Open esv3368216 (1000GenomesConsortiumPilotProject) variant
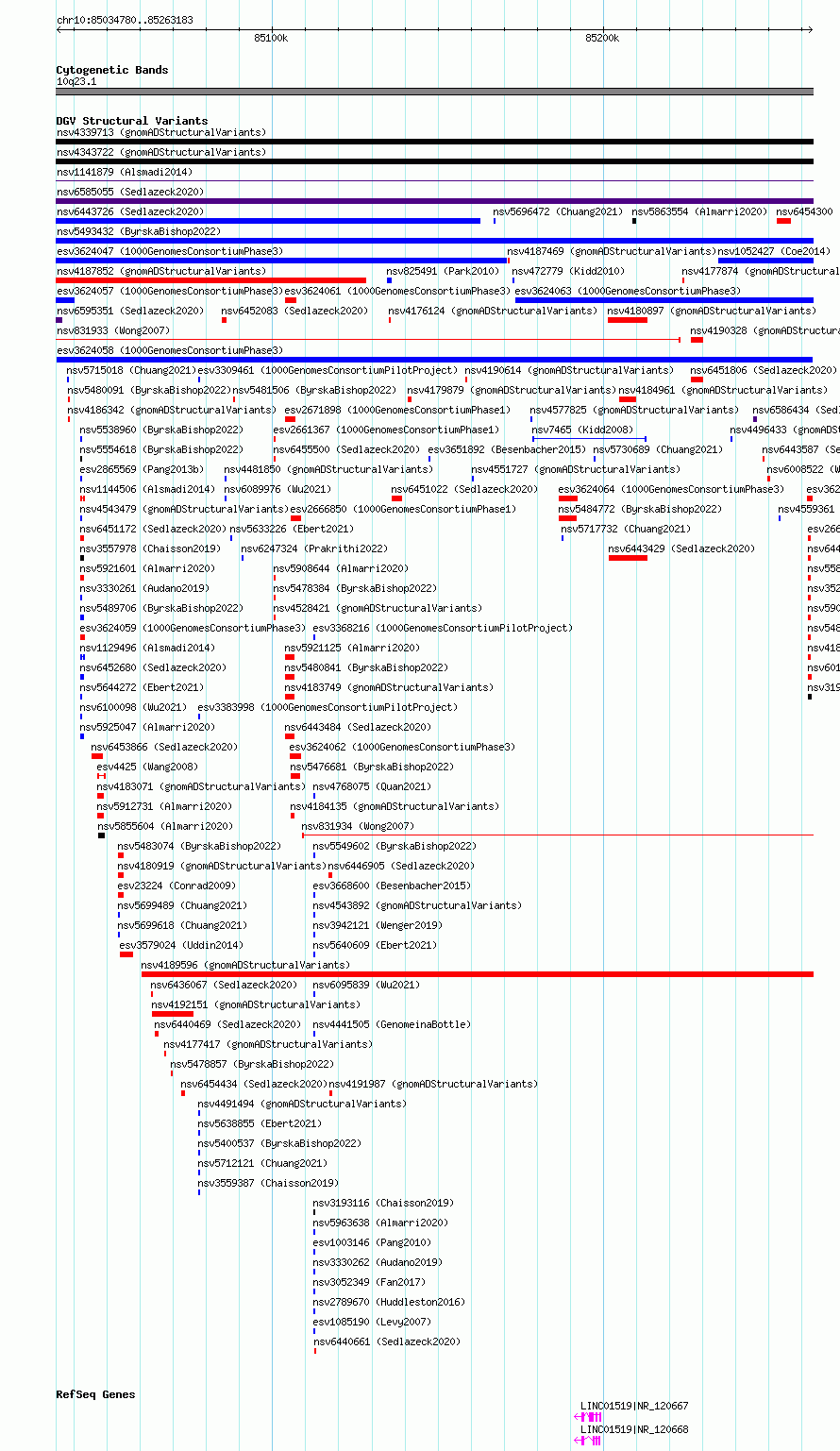 point(444,629)
